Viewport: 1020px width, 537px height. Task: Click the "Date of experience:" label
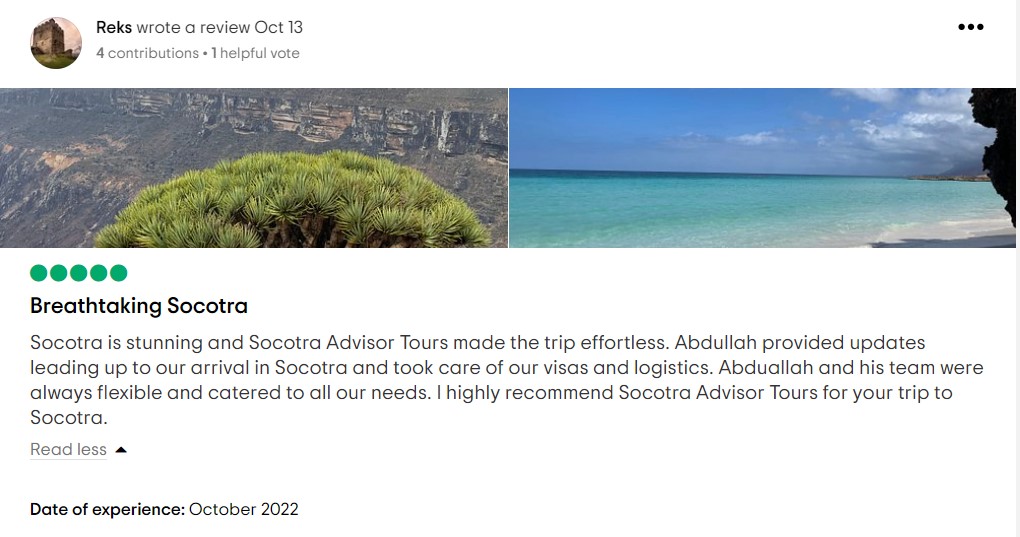click(x=107, y=509)
